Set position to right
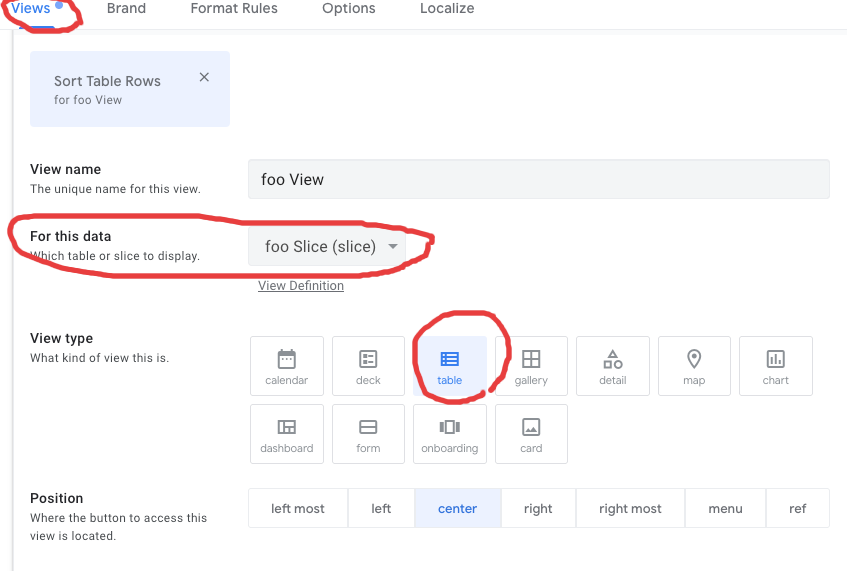847x571 pixels. coord(538,508)
